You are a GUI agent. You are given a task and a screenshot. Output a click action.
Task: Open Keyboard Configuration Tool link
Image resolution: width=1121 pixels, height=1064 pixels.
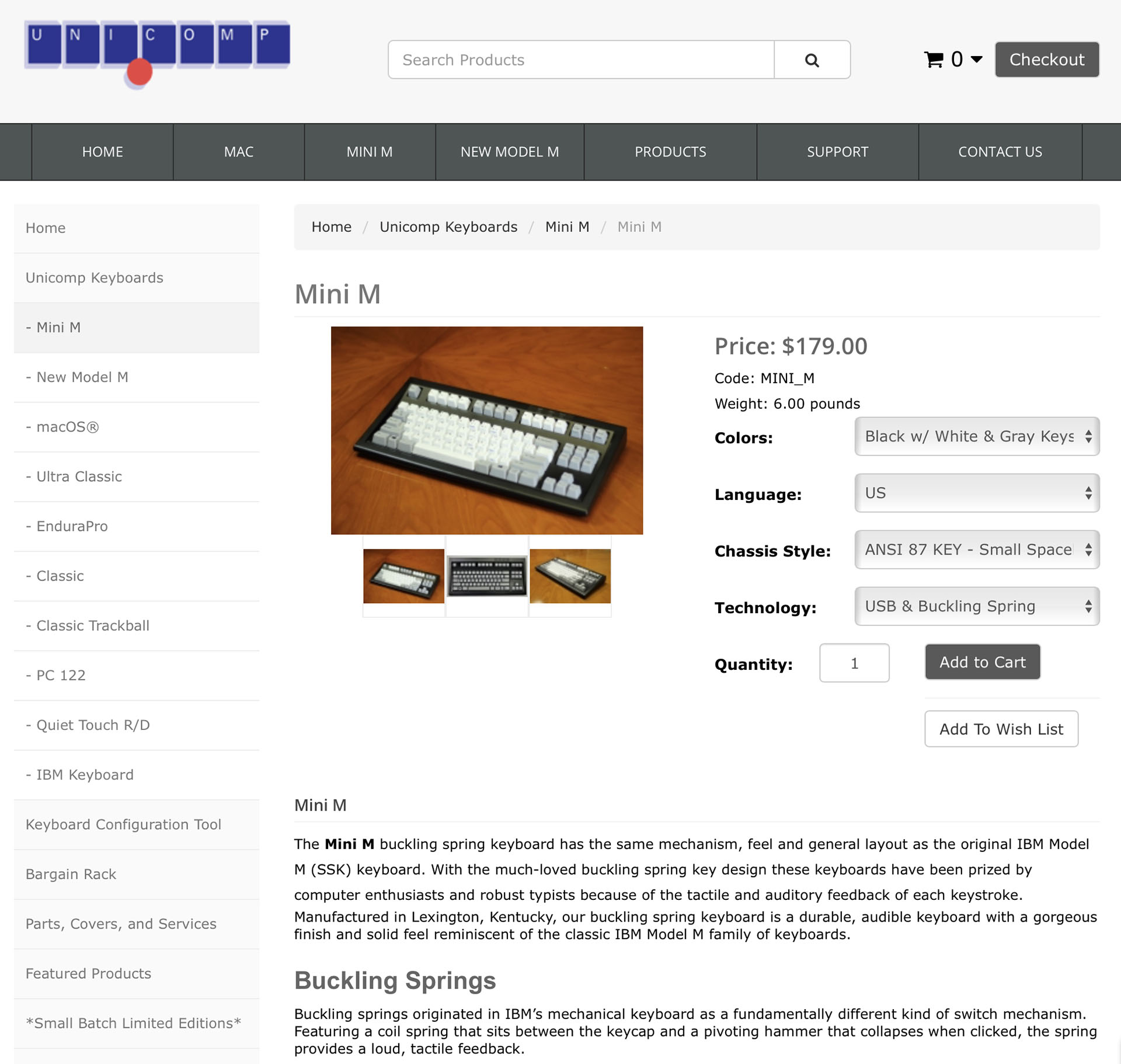point(137,825)
